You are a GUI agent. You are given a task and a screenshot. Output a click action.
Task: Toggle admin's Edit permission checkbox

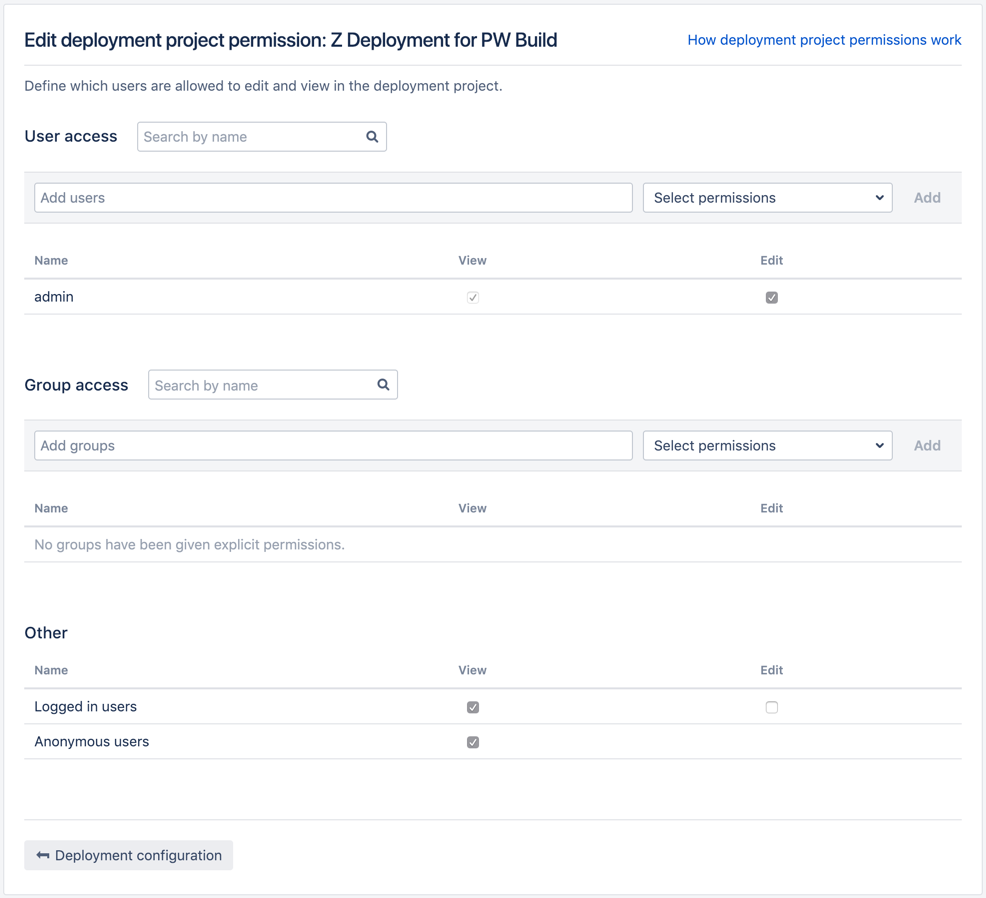tap(772, 297)
